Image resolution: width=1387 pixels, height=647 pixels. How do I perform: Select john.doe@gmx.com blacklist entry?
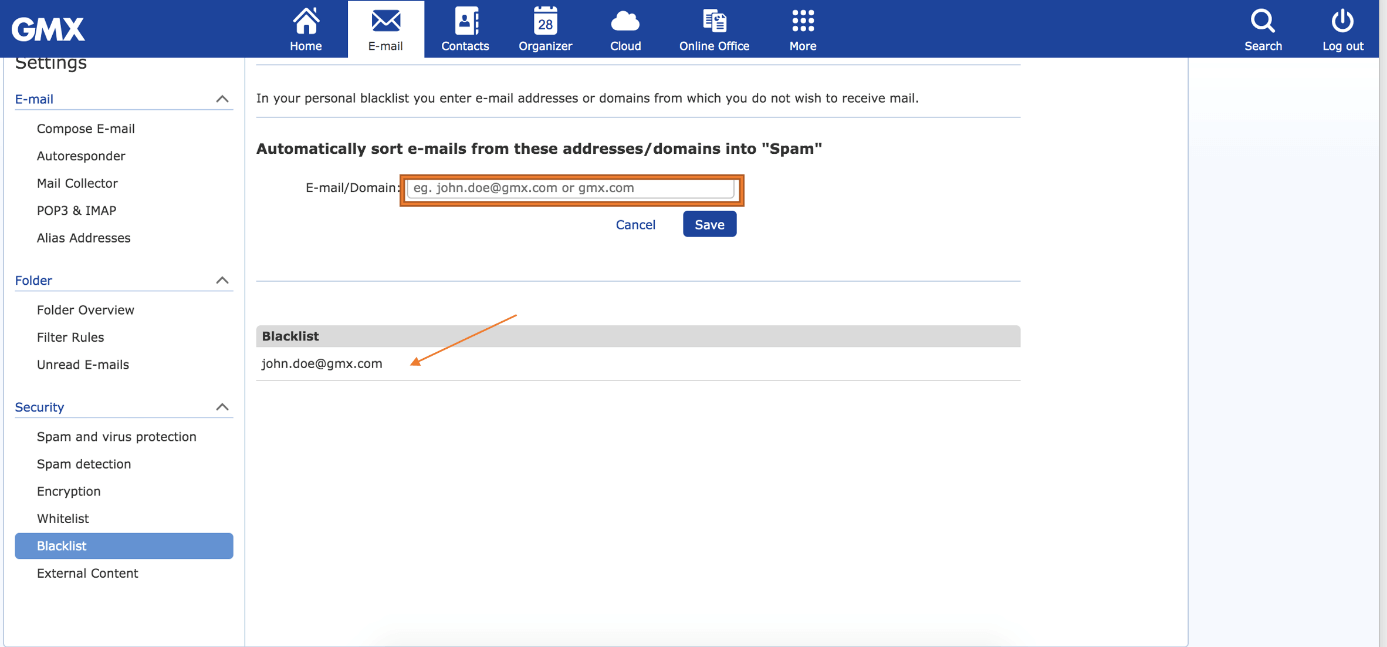322,364
